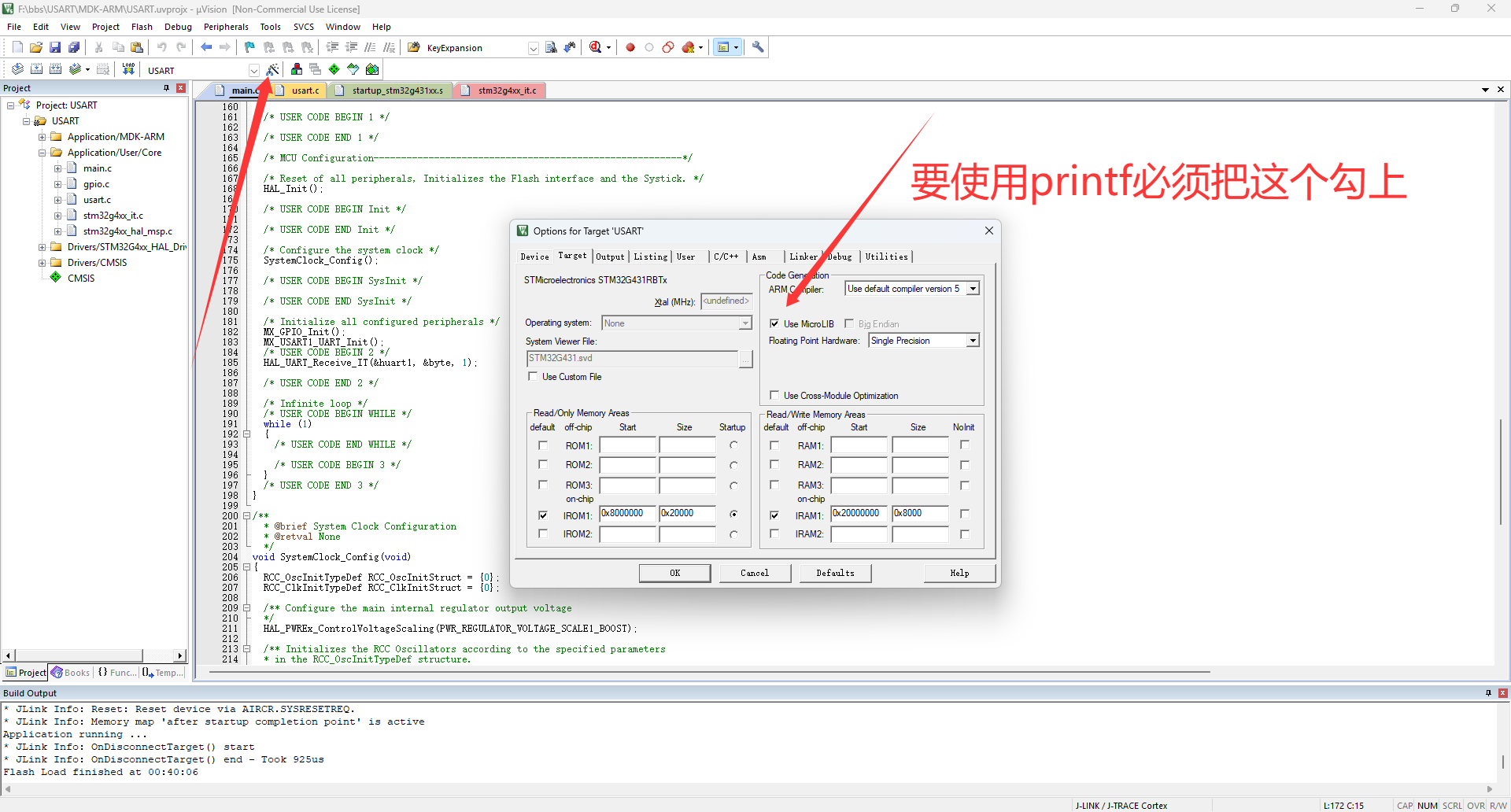1511x812 pixels.
Task: Open the Configuration wrench icon in toolbar
Action: click(758, 47)
